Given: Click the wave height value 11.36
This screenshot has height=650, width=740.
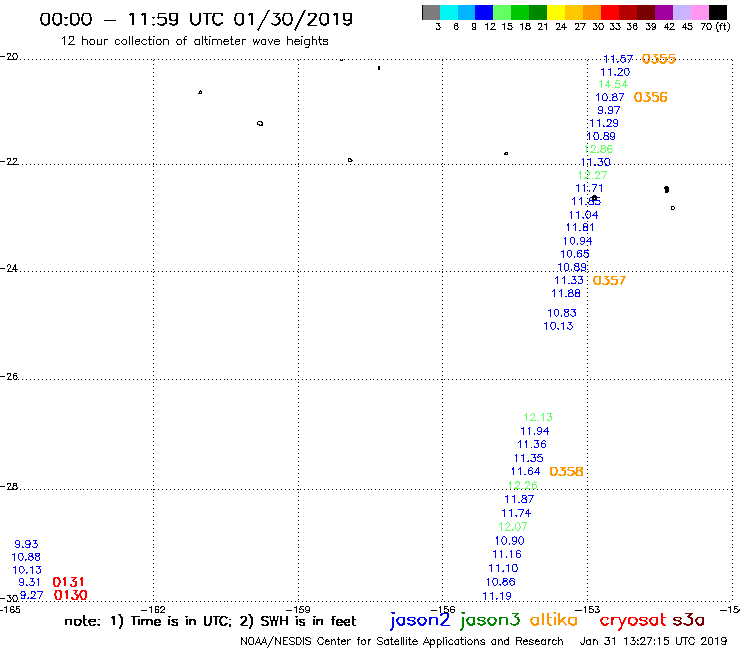Looking at the screenshot, I should pos(532,444).
